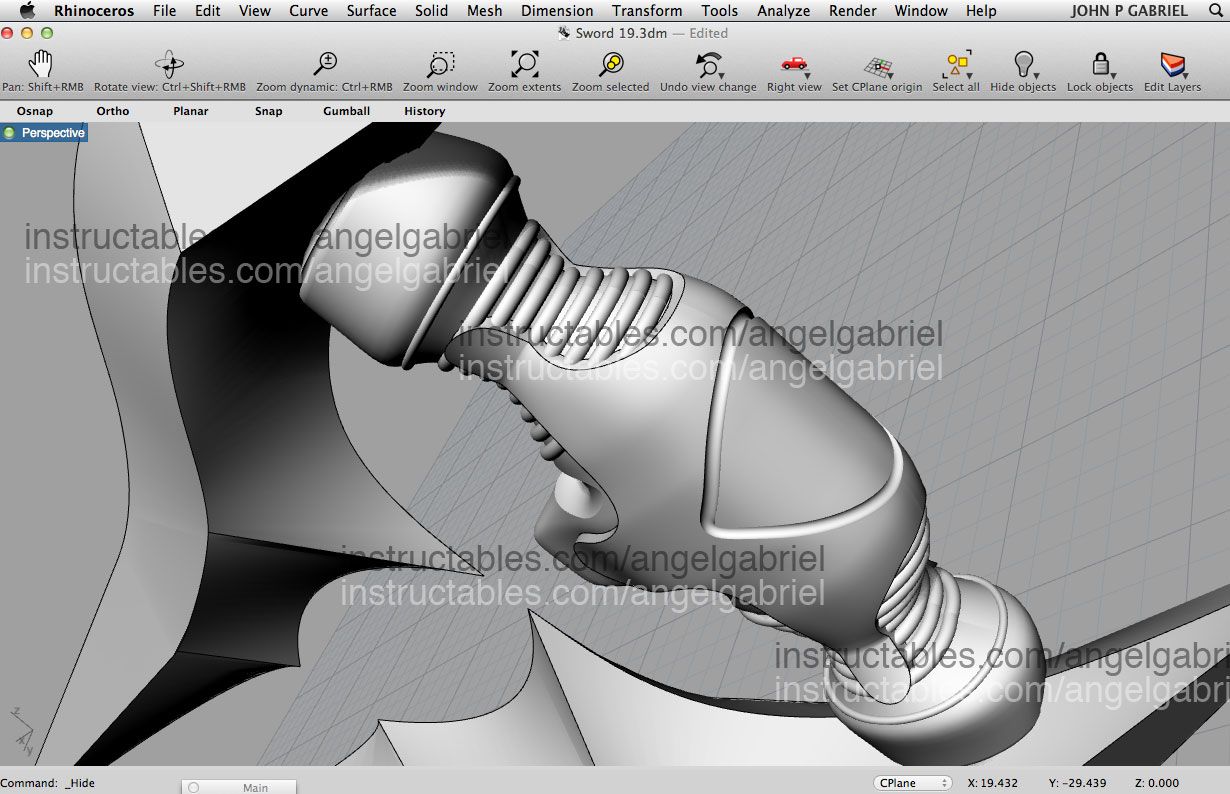Click the Select all icon
The height and width of the screenshot is (794, 1230).
click(955, 66)
